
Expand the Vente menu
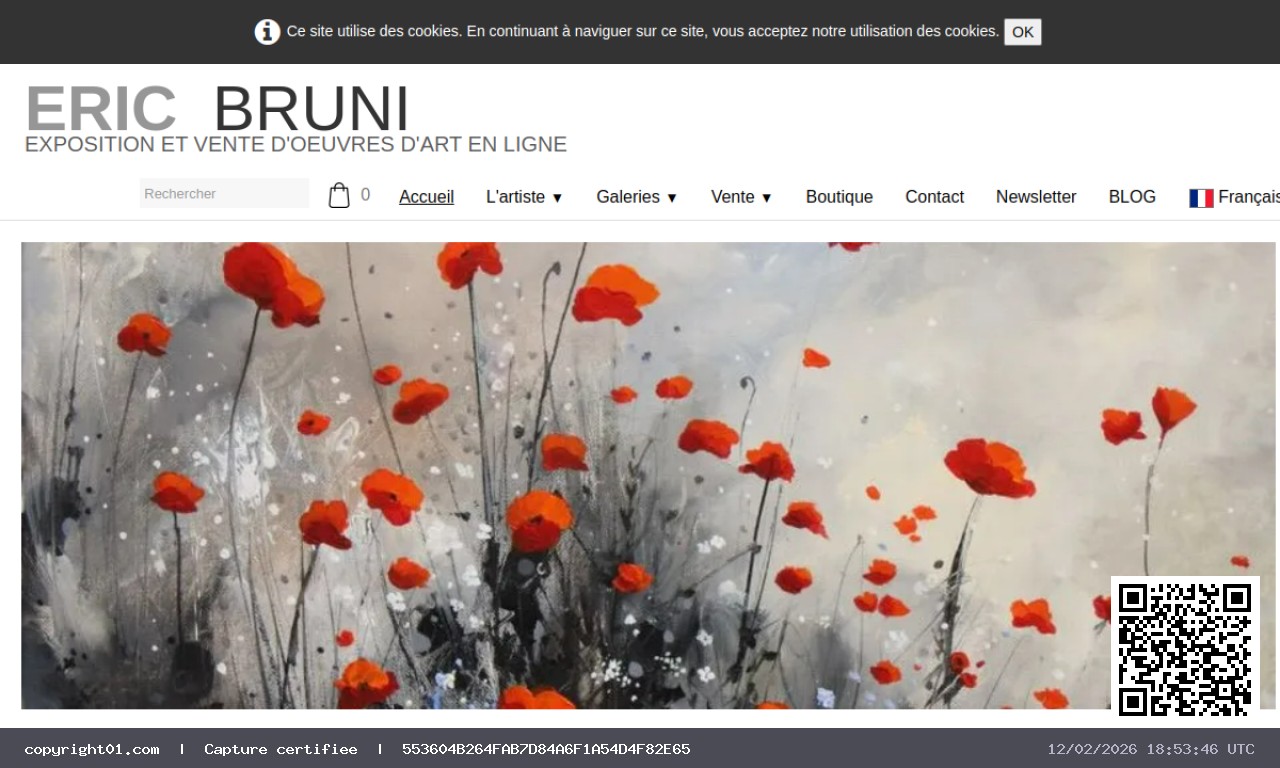[740, 197]
